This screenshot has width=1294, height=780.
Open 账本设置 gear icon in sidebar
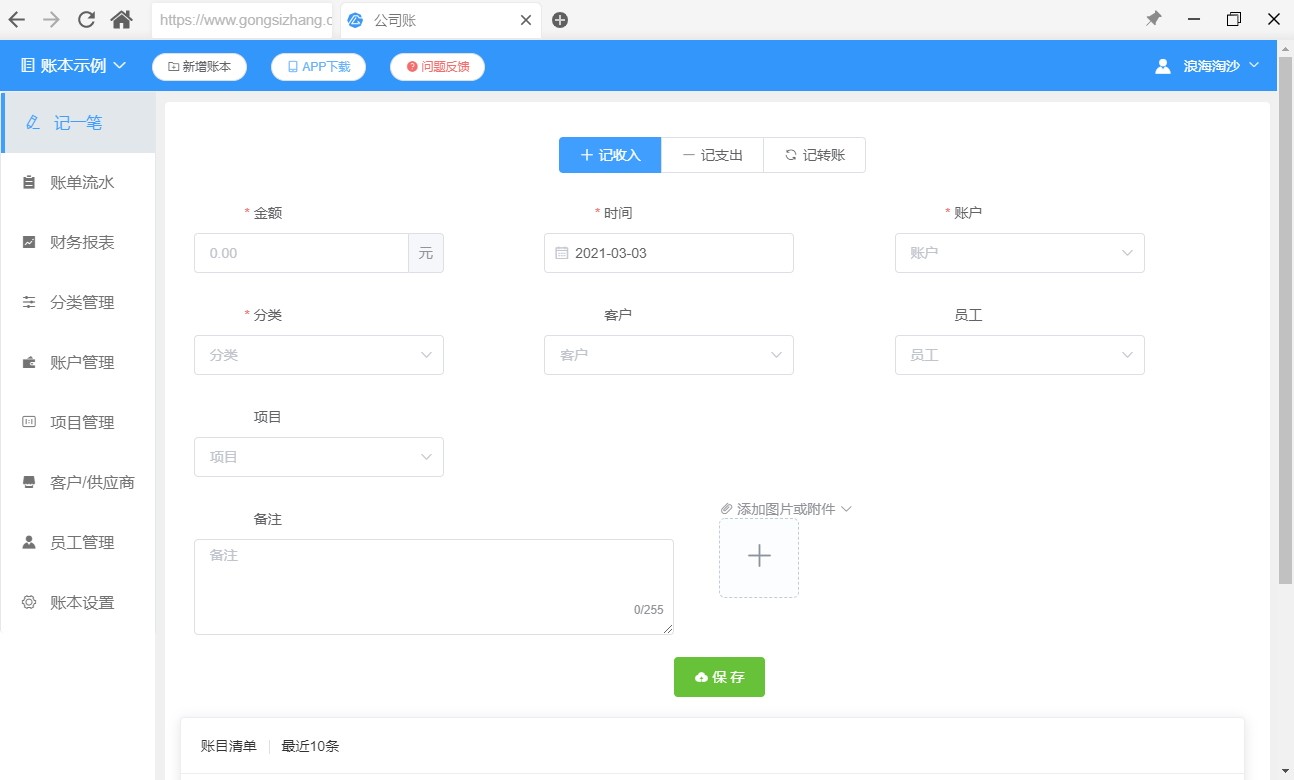(29, 602)
